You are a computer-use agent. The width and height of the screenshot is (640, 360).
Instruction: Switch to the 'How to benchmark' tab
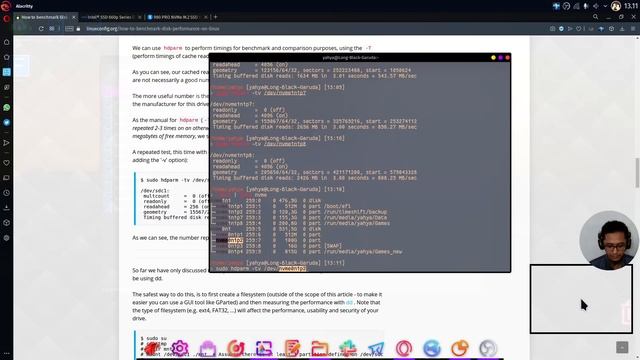coord(46,17)
